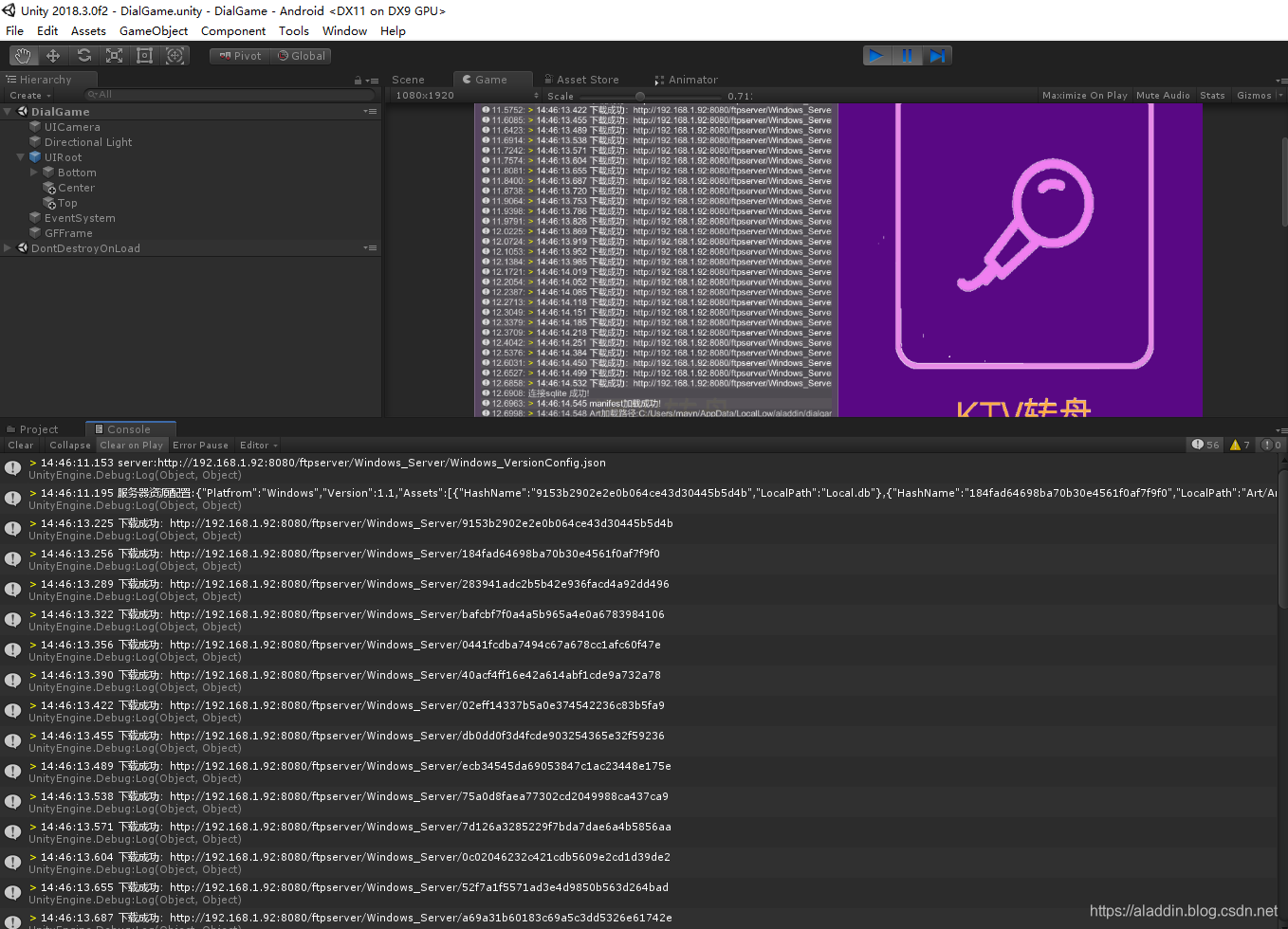Viewport: 1288px width, 929px height.
Task: Select the Center object
Action: tap(76, 188)
